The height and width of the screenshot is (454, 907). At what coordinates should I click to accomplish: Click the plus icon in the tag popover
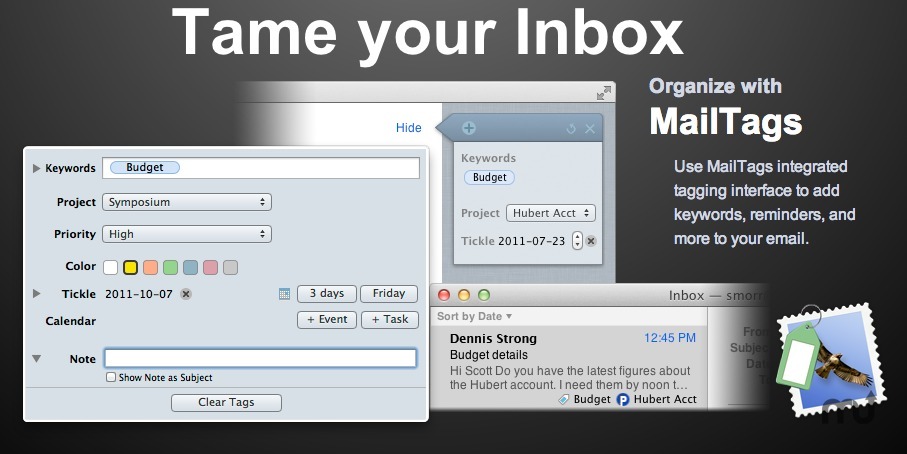pos(469,128)
